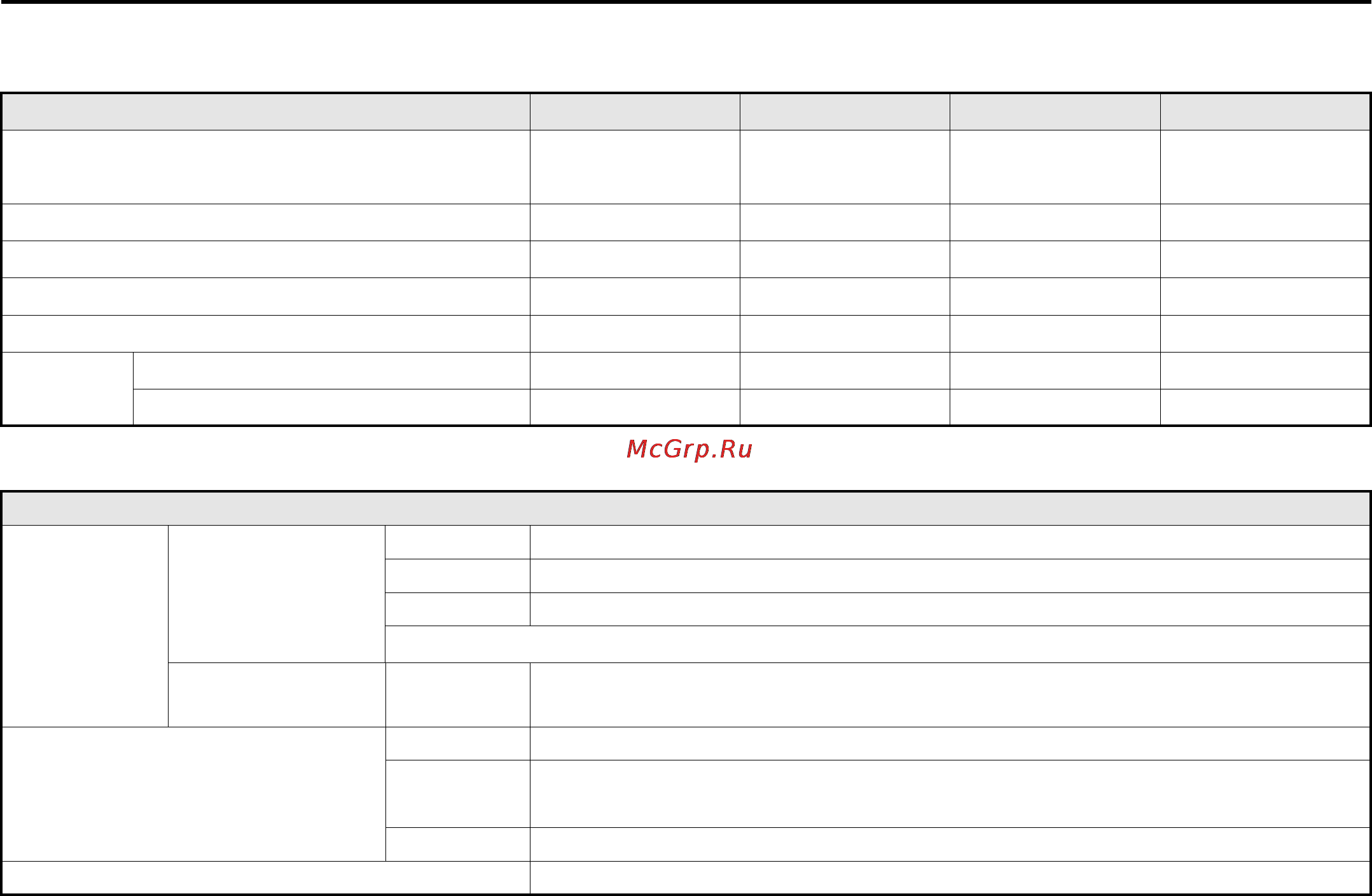The height and width of the screenshot is (896, 1372).
Task: Select the large merged cell spanning three lower-left rows
Action: (193, 794)
